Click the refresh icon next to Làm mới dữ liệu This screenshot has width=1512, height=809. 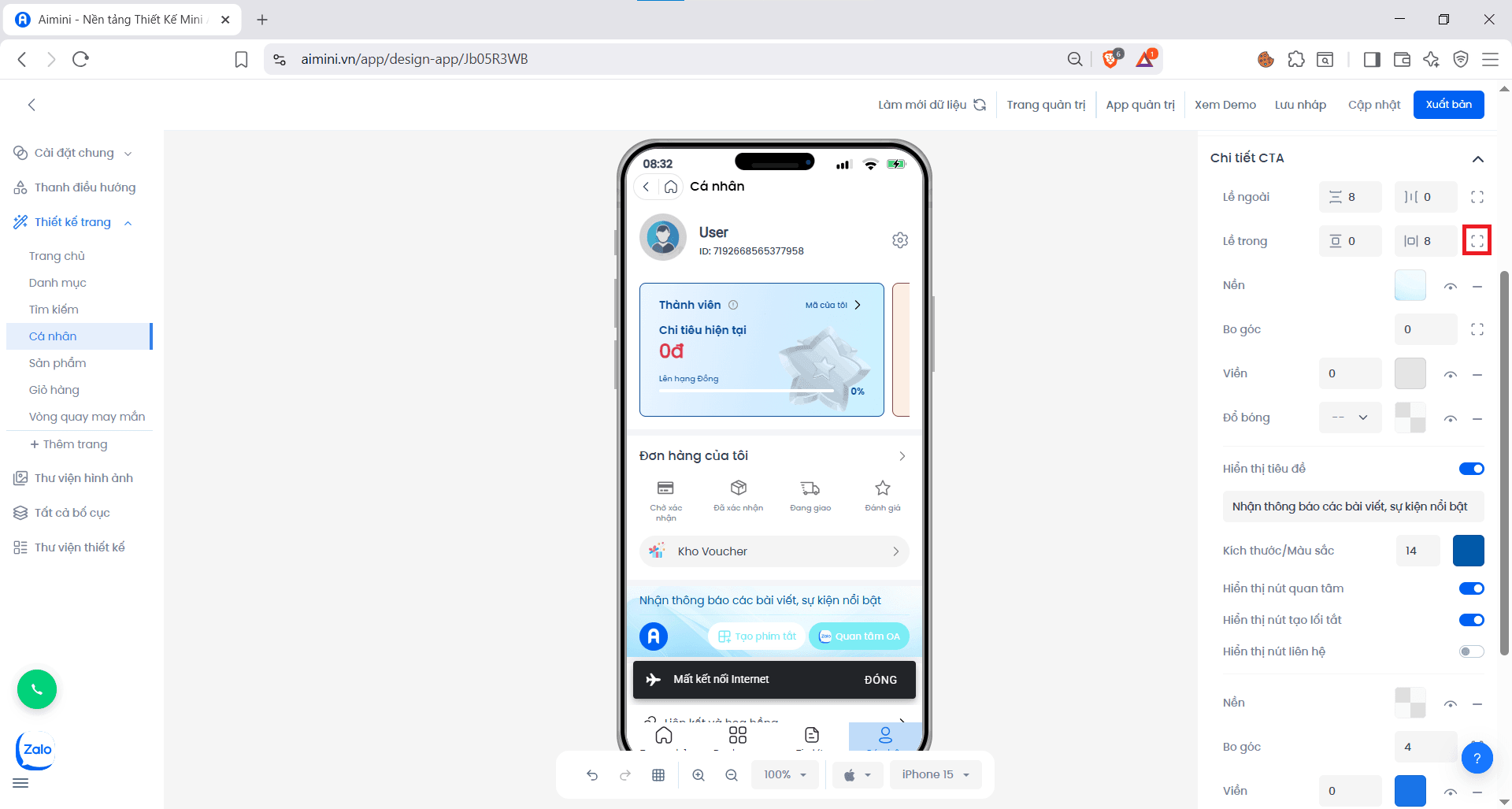pyautogui.click(x=980, y=104)
